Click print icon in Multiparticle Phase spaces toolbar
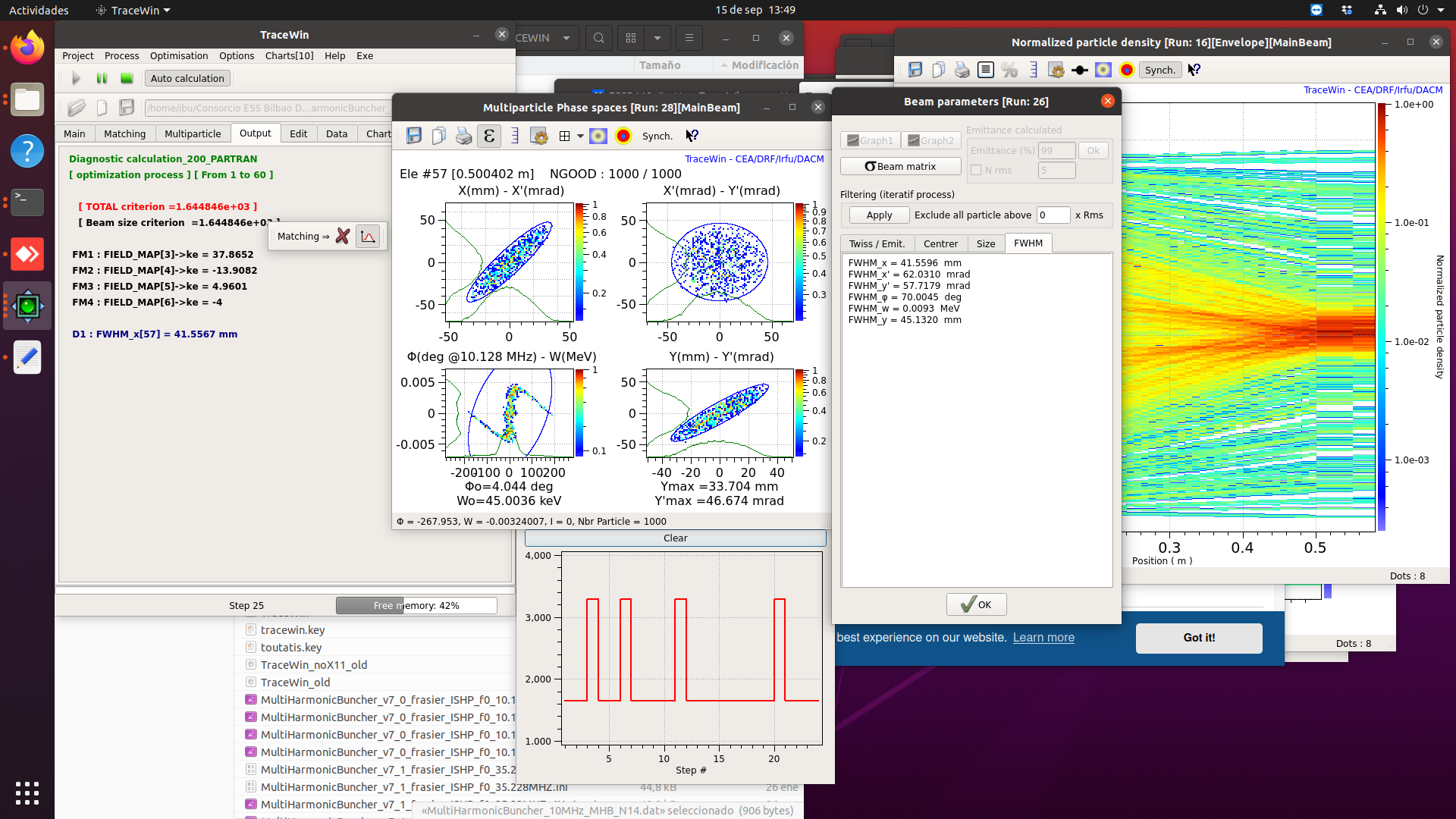The width and height of the screenshot is (1456, 819). point(463,136)
